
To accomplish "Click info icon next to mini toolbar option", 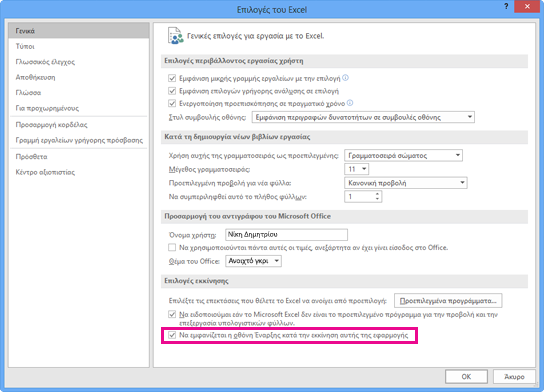I will [x=345, y=78].
